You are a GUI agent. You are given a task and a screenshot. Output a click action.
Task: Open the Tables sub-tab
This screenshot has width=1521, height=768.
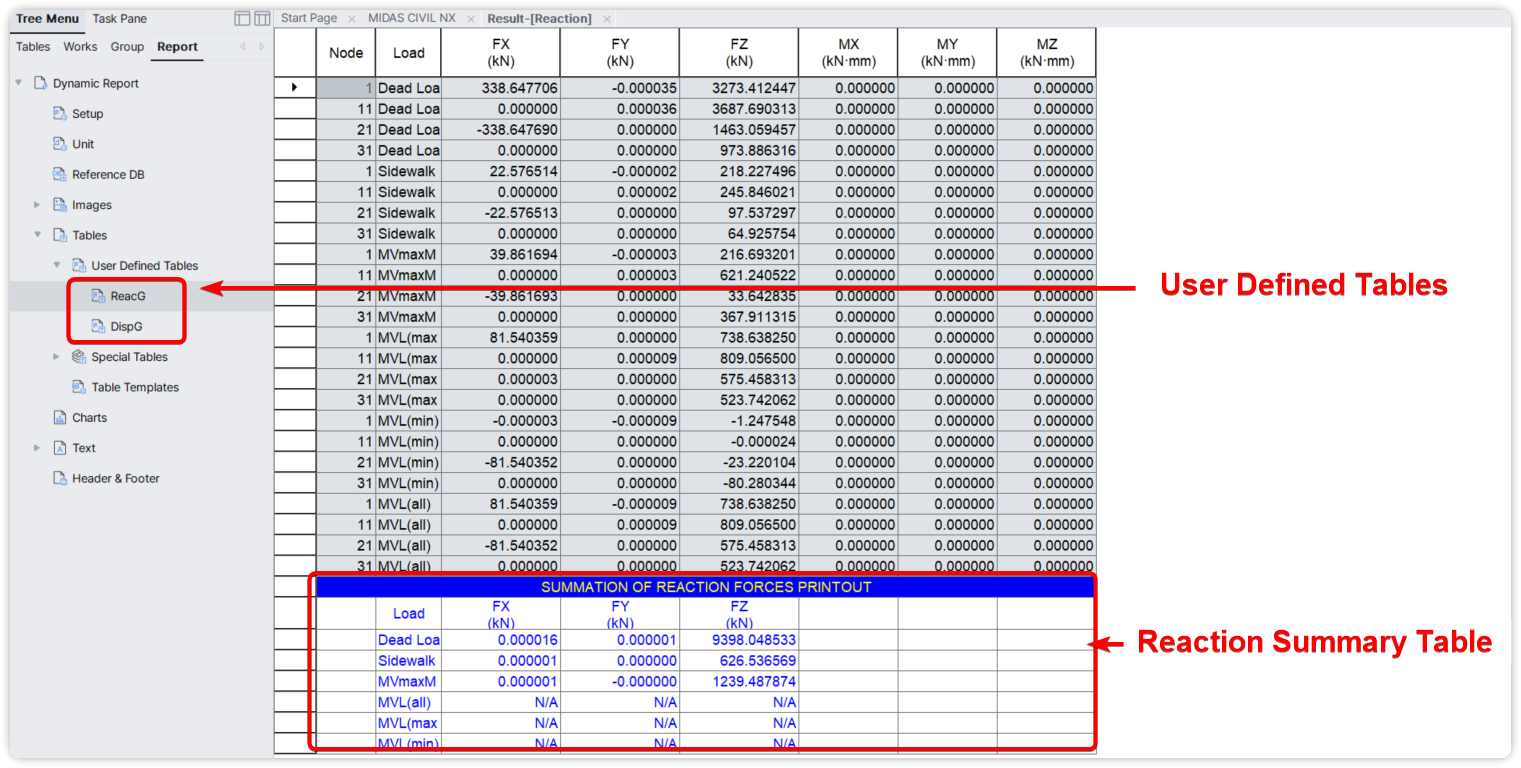point(33,47)
